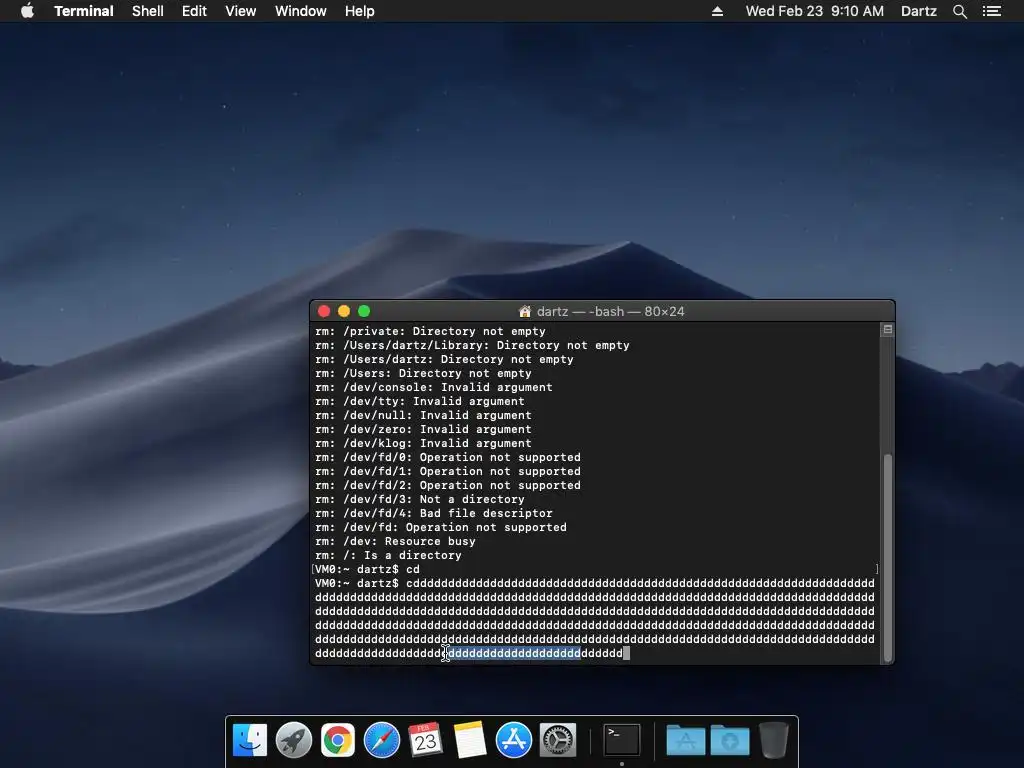
Task: Click the split pane icon in Terminal
Action: [x=888, y=330]
